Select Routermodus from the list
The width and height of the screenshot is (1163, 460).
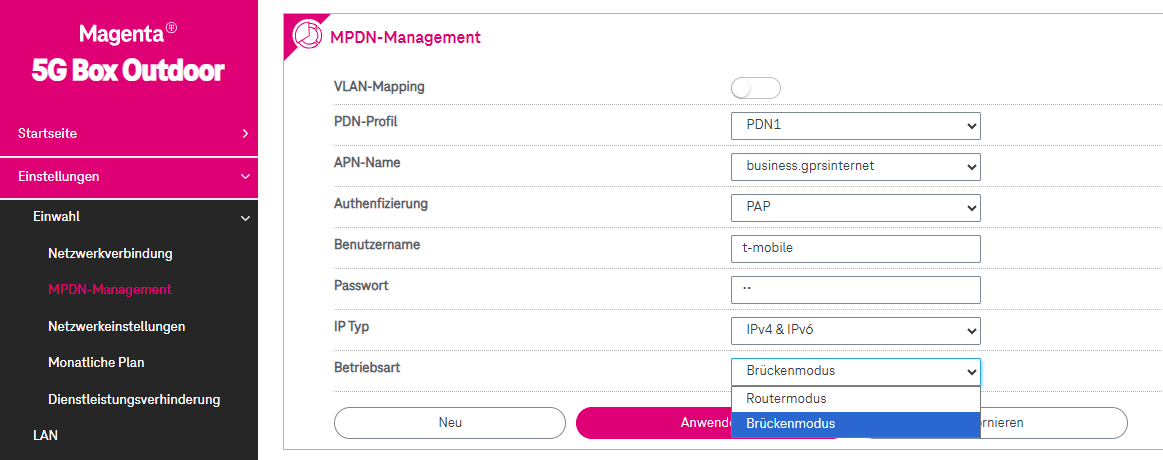[x=856, y=398]
